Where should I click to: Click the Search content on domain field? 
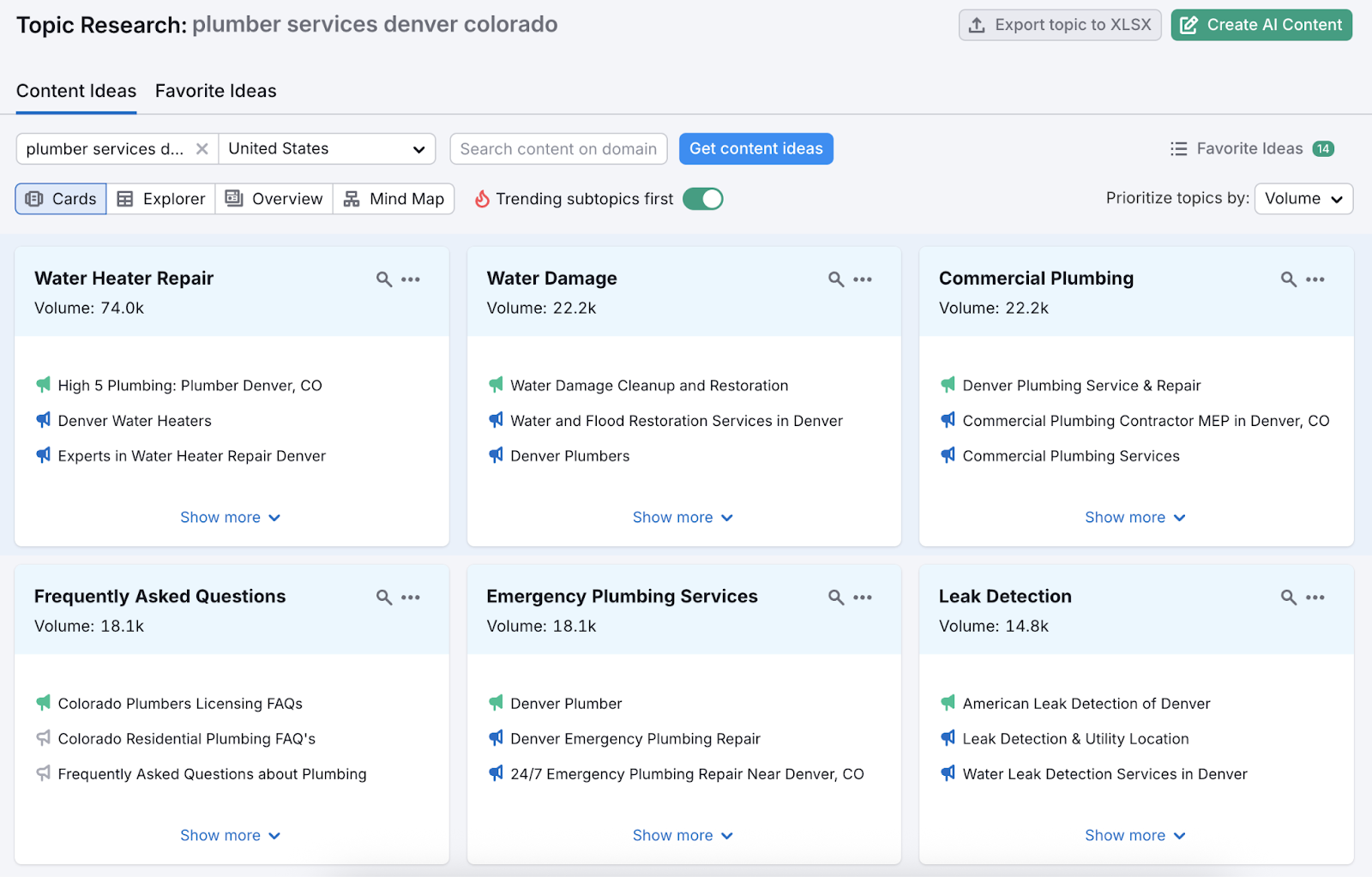tap(558, 148)
